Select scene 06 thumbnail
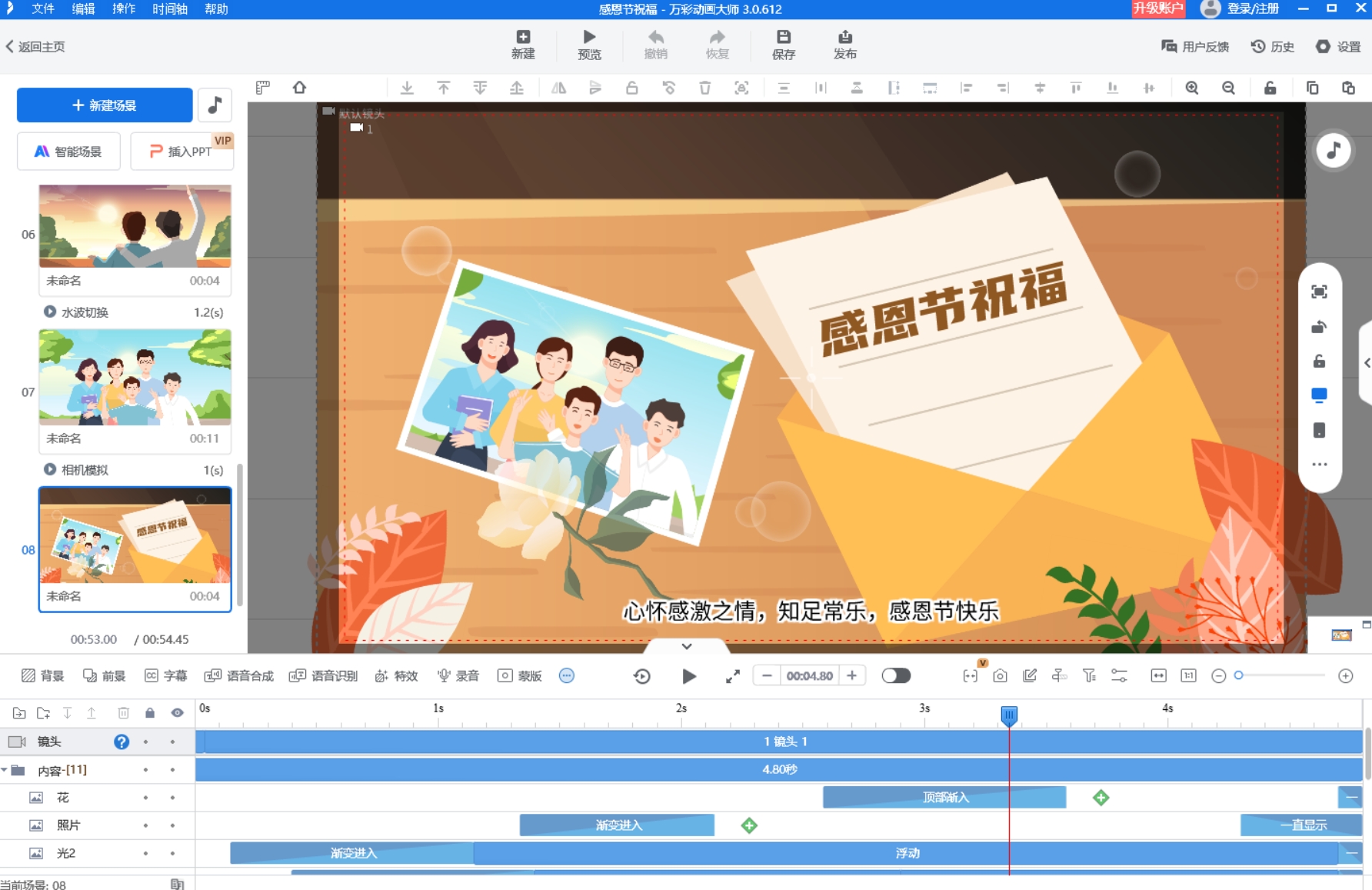This screenshot has width=1372, height=890. 135,225
